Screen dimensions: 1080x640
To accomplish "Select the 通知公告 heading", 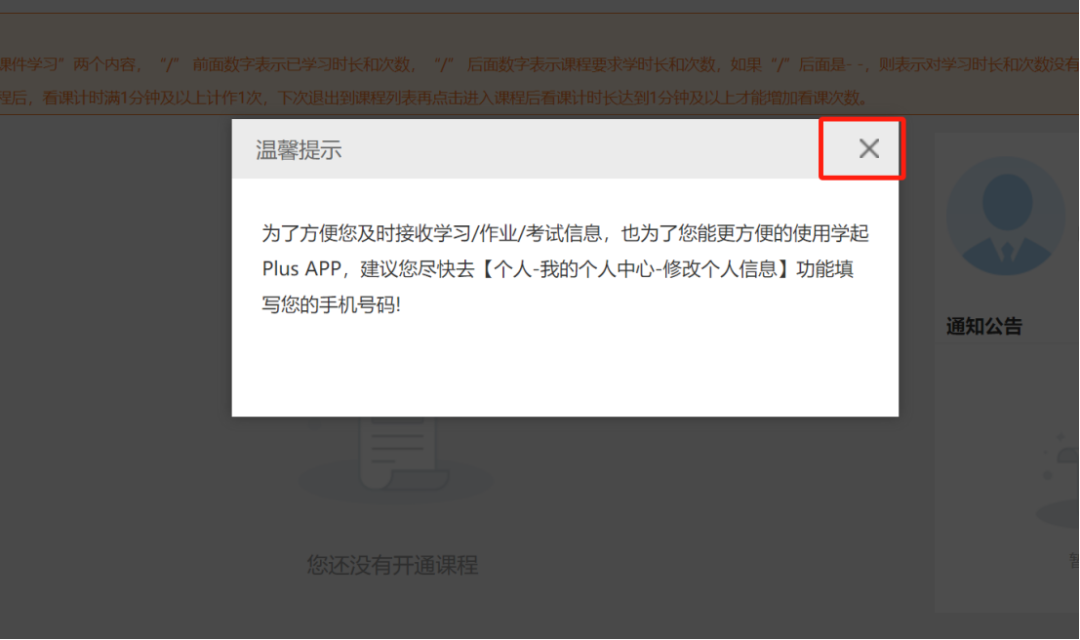I will [984, 326].
